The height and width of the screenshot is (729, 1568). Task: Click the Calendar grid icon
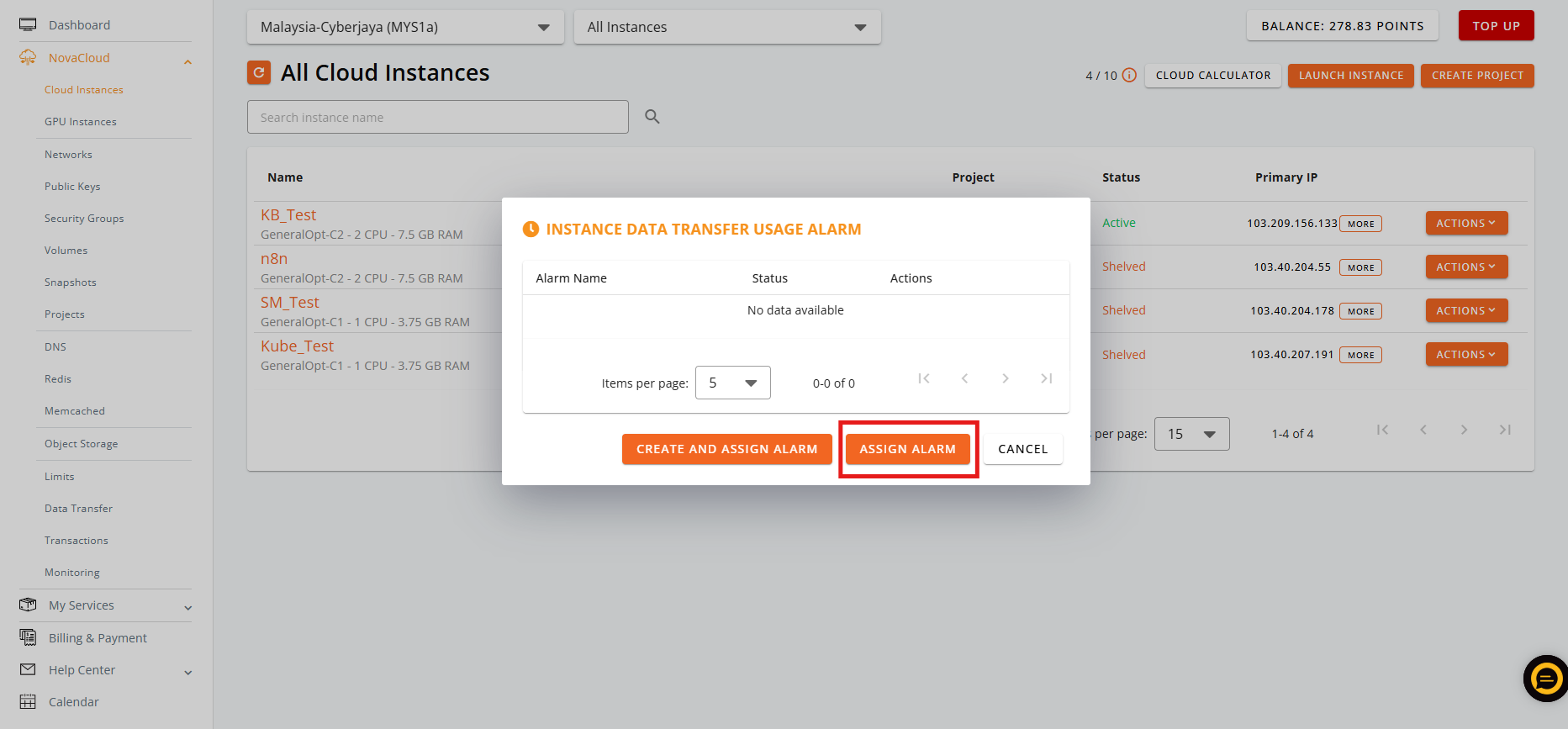pyautogui.click(x=28, y=701)
